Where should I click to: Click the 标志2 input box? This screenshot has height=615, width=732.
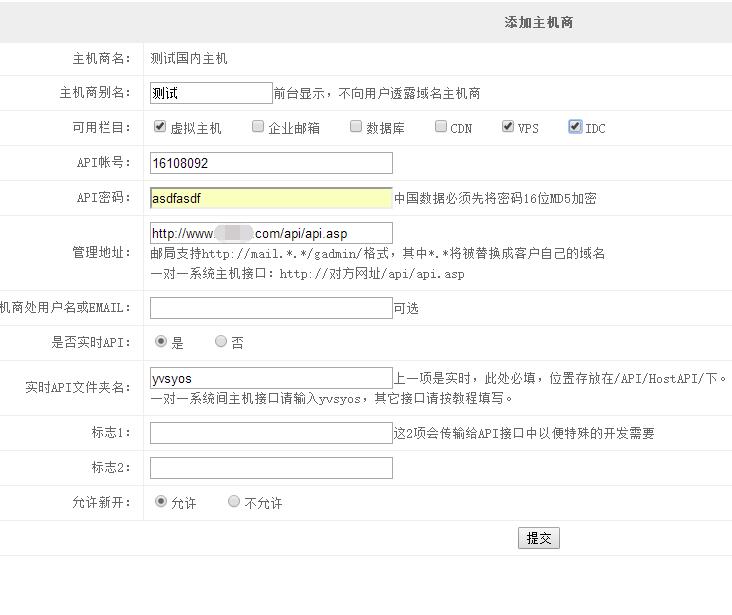click(271, 468)
